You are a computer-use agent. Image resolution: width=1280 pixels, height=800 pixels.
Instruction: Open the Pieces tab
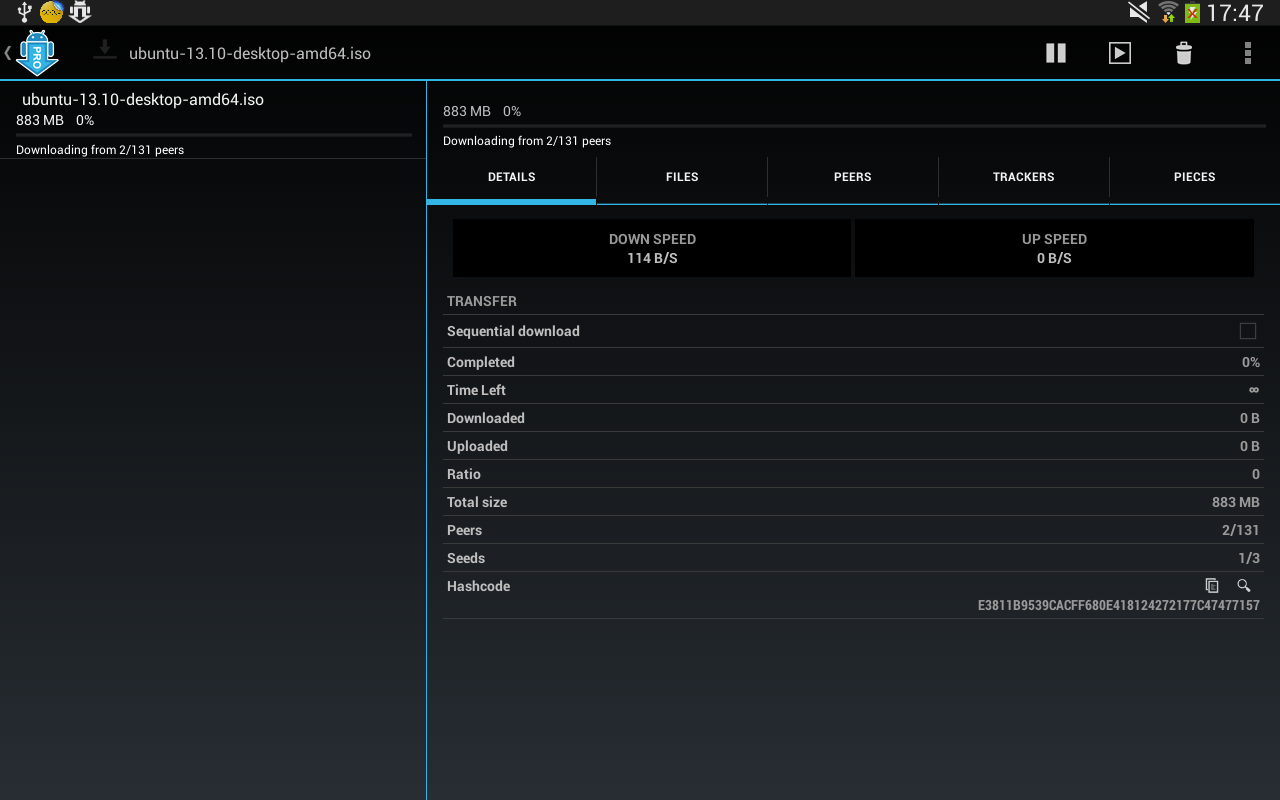click(x=1194, y=177)
